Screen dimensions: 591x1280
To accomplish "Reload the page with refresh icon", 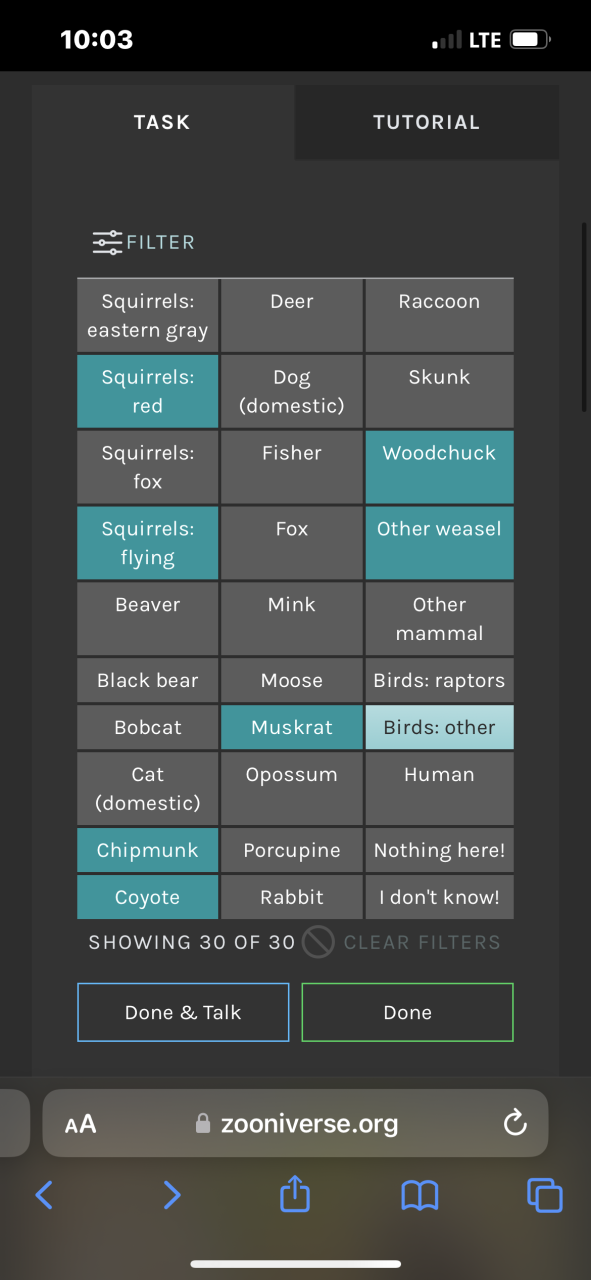I will coord(515,1124).
